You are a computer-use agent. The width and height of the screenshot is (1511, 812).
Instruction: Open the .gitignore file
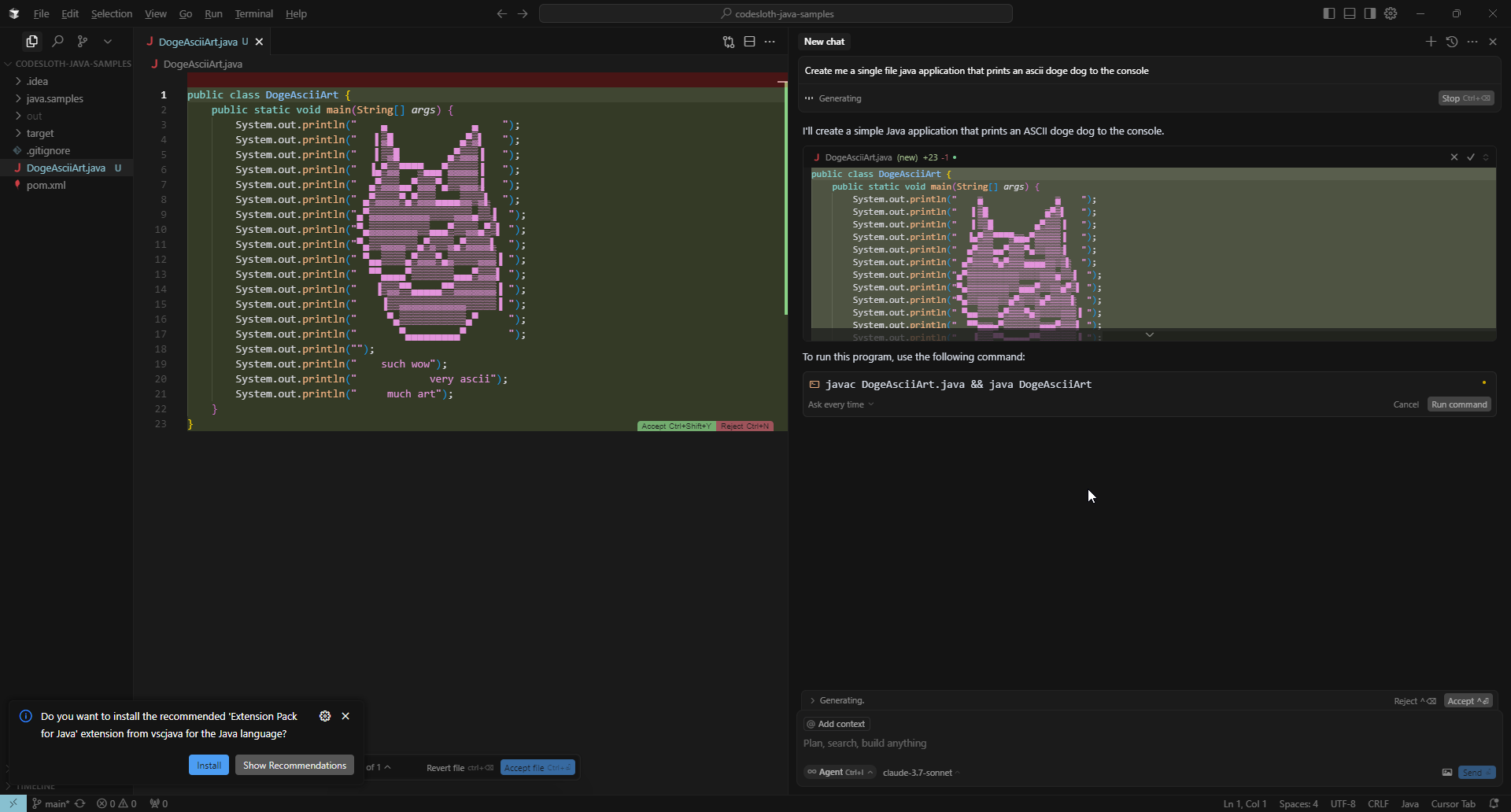66,150
